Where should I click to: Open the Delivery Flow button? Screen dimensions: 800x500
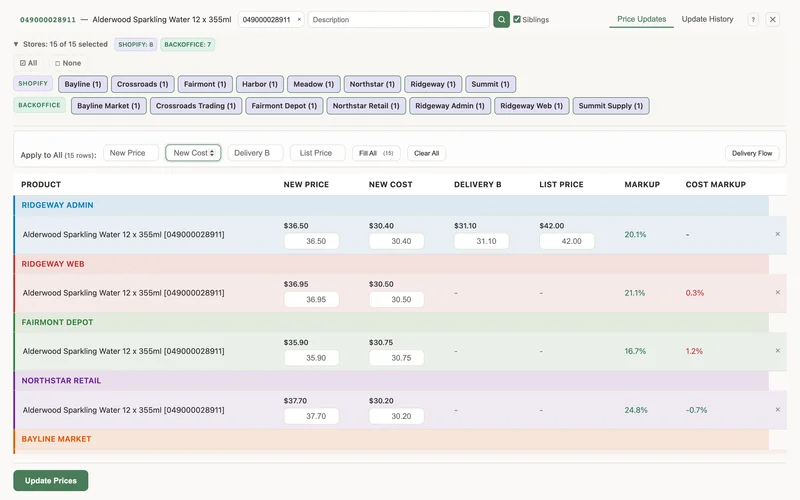pyautogui.click(x=752, y=153)
